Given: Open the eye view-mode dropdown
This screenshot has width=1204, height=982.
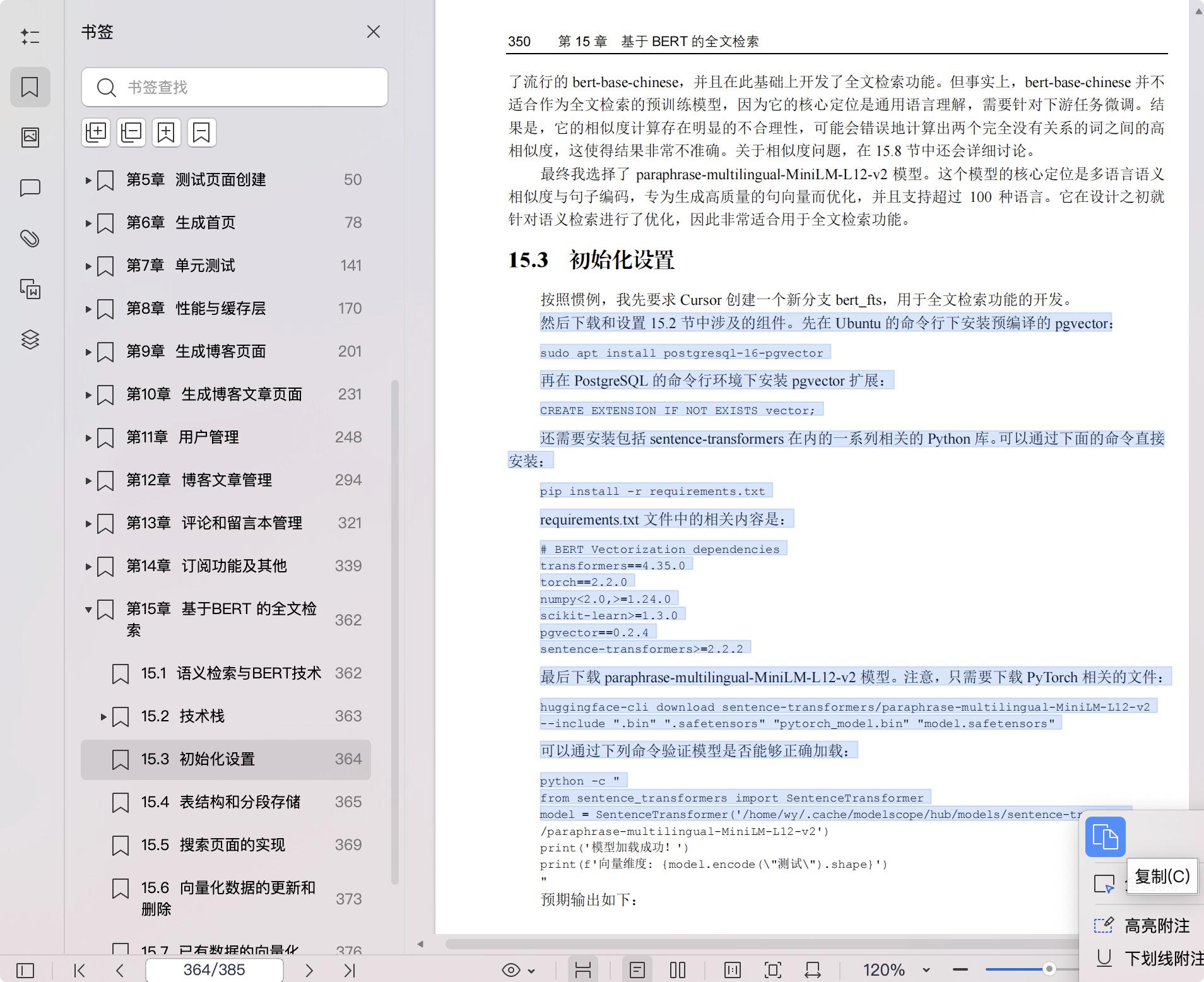Looking at the screenshot, I should [519, 970].
